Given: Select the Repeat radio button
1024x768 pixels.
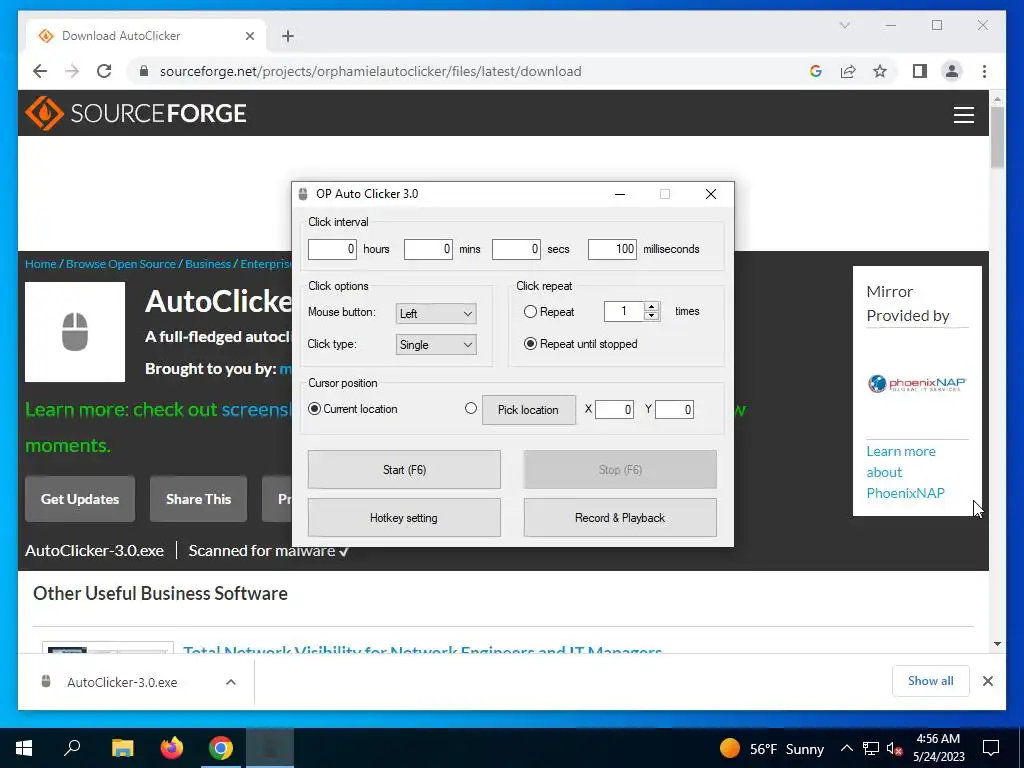Looking at the screenshot, I should [x=530, y=312].
